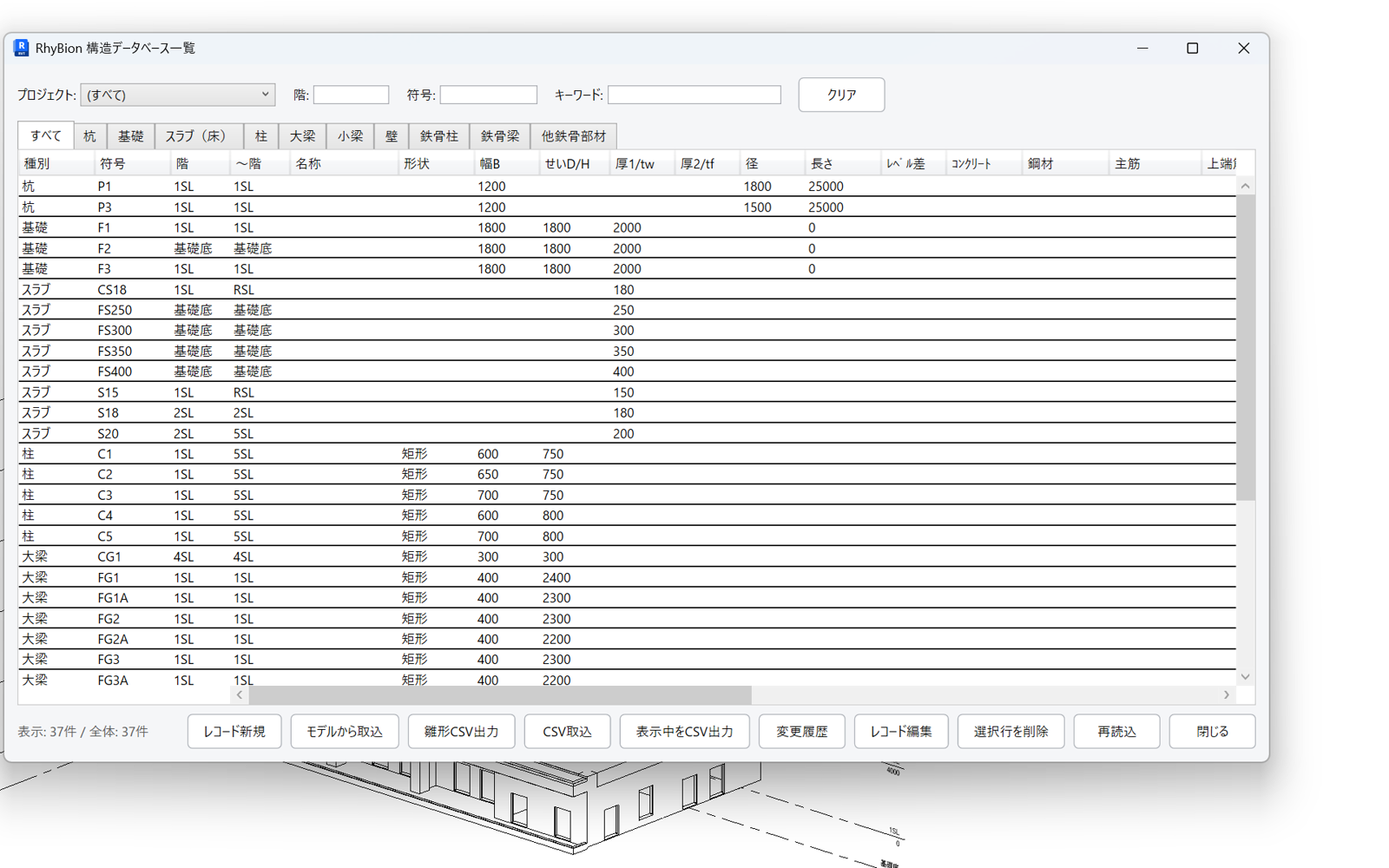Image resolution: width=1389 pixels, height=868 pixels.
Task: Focus the 階 filter input field
Action: 351,95
